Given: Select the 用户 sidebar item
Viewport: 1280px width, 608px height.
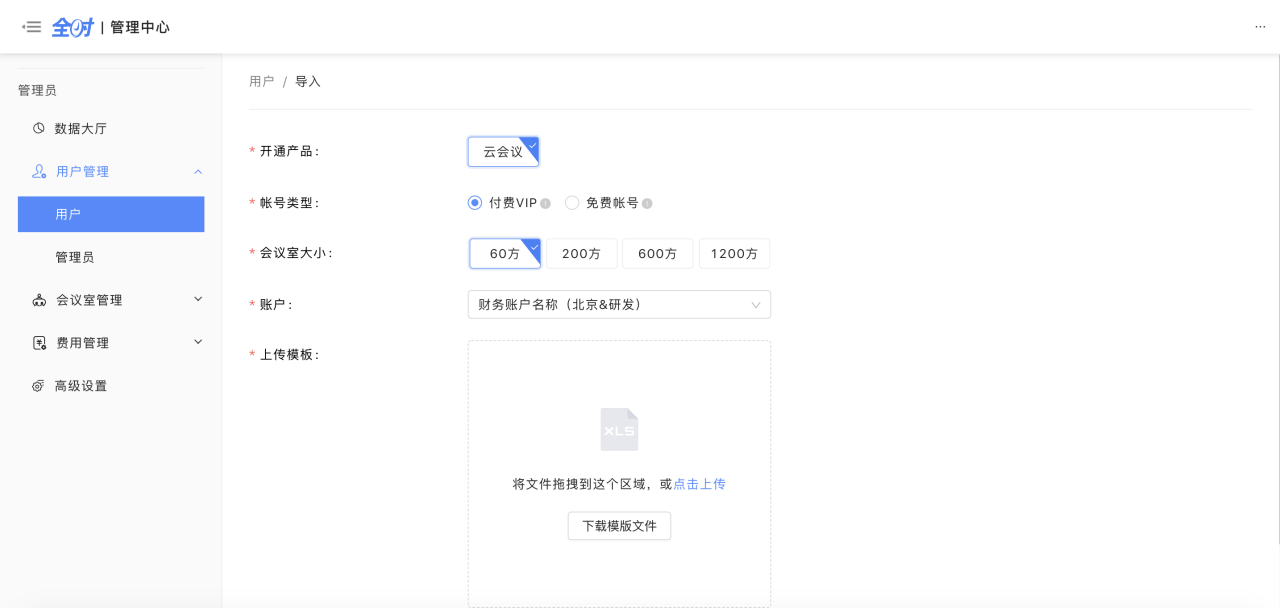Looking at the screenshot, I should pos(111,214).
